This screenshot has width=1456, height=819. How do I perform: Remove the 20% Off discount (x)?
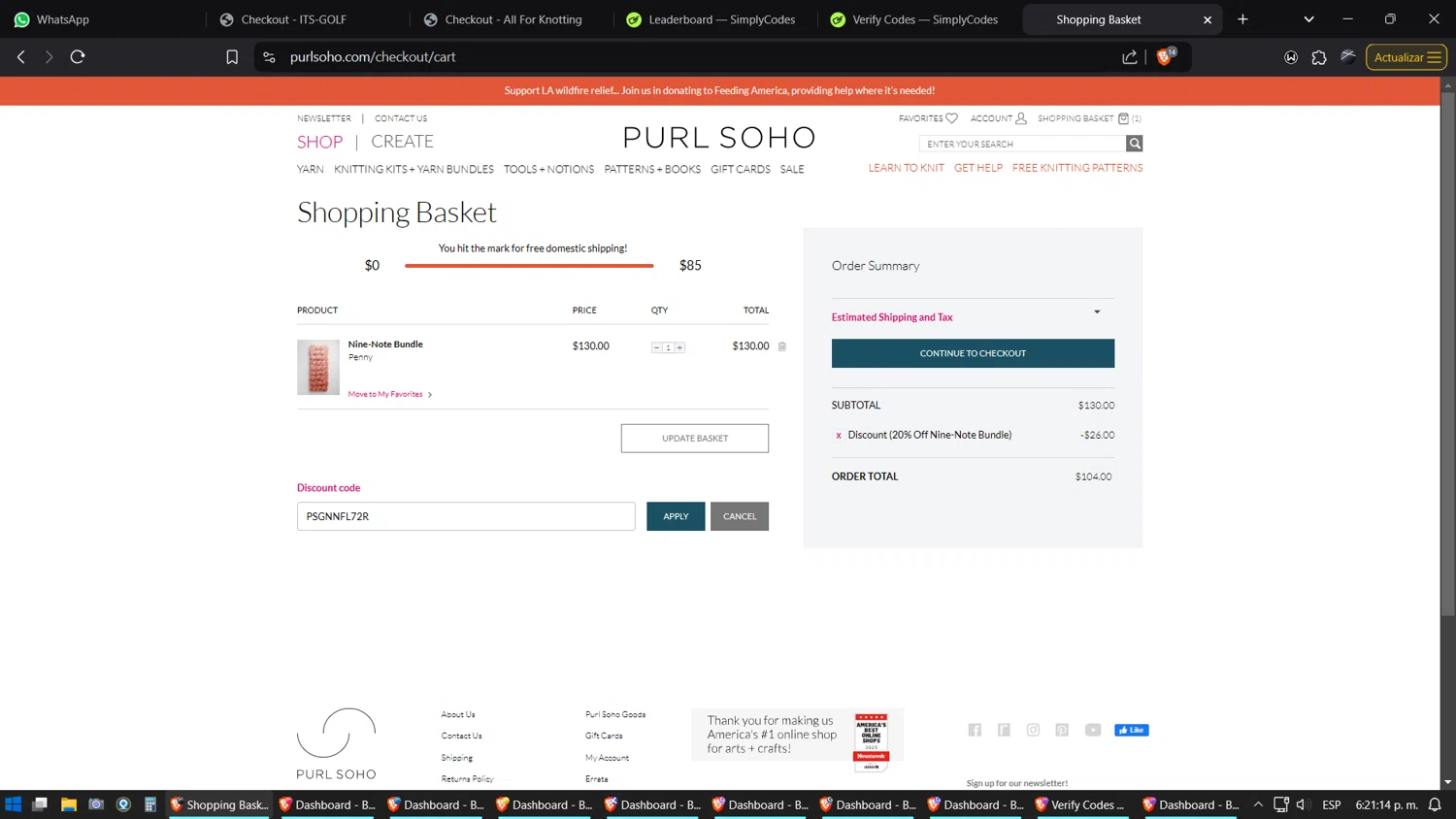click(x=839, y=436)
